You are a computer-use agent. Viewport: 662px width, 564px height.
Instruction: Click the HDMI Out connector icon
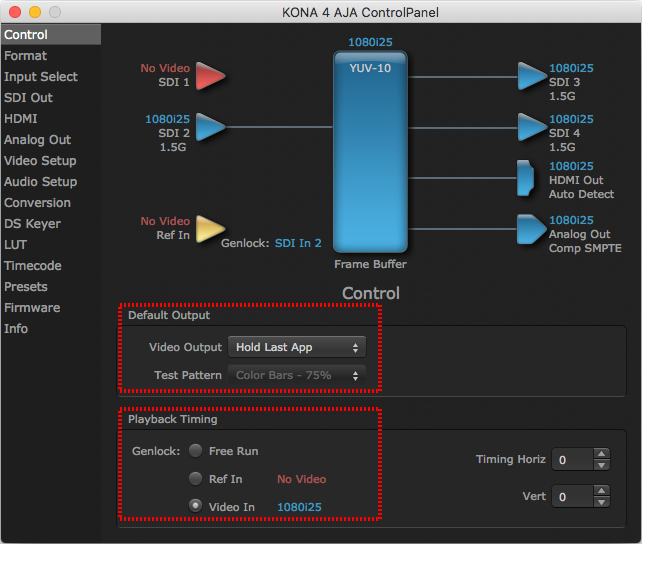[526, 178]
